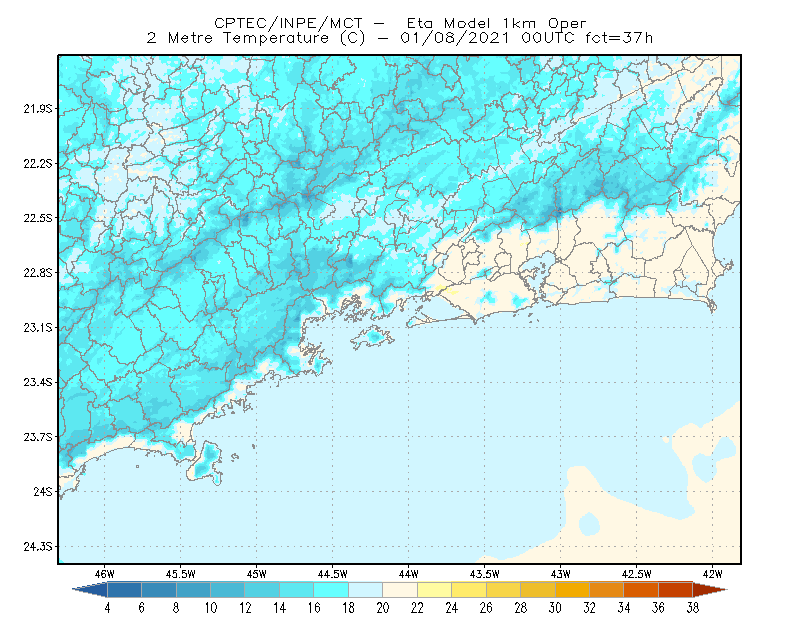800x618 pixels.
Task: Click the '23.4S' latitude label
Action: (38, 382)
